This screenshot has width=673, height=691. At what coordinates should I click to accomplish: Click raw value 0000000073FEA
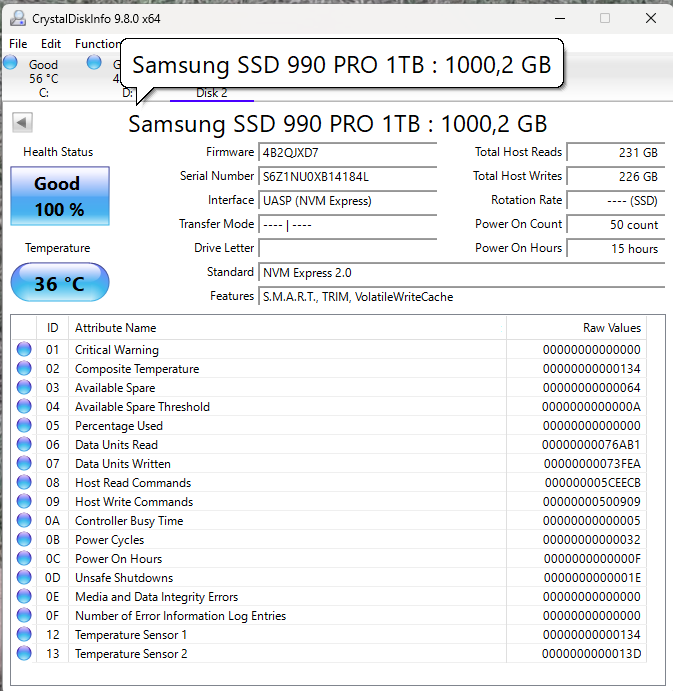tap(592, 464)
